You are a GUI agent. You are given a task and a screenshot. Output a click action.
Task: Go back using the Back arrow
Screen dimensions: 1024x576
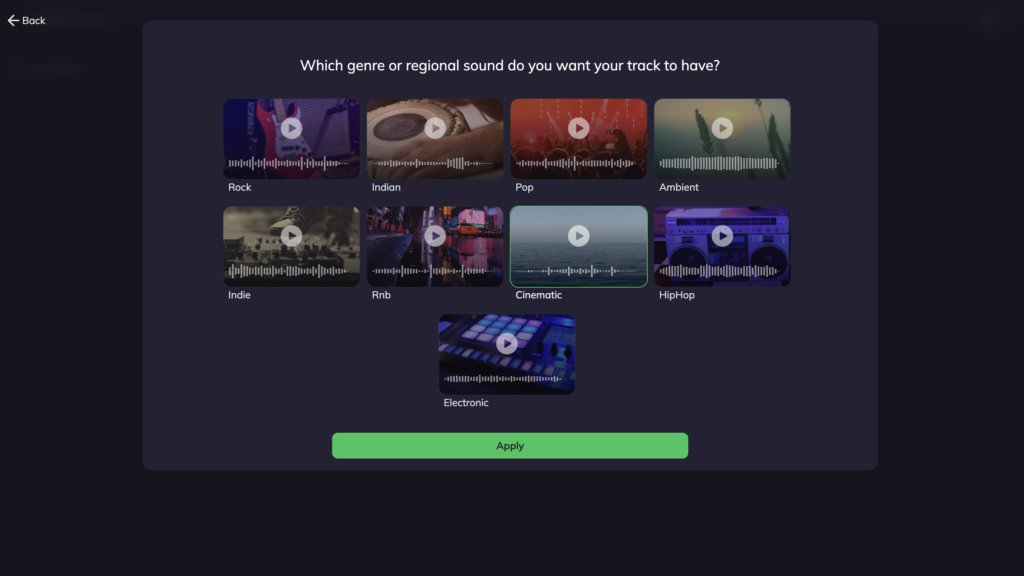[x=27, y=20]
